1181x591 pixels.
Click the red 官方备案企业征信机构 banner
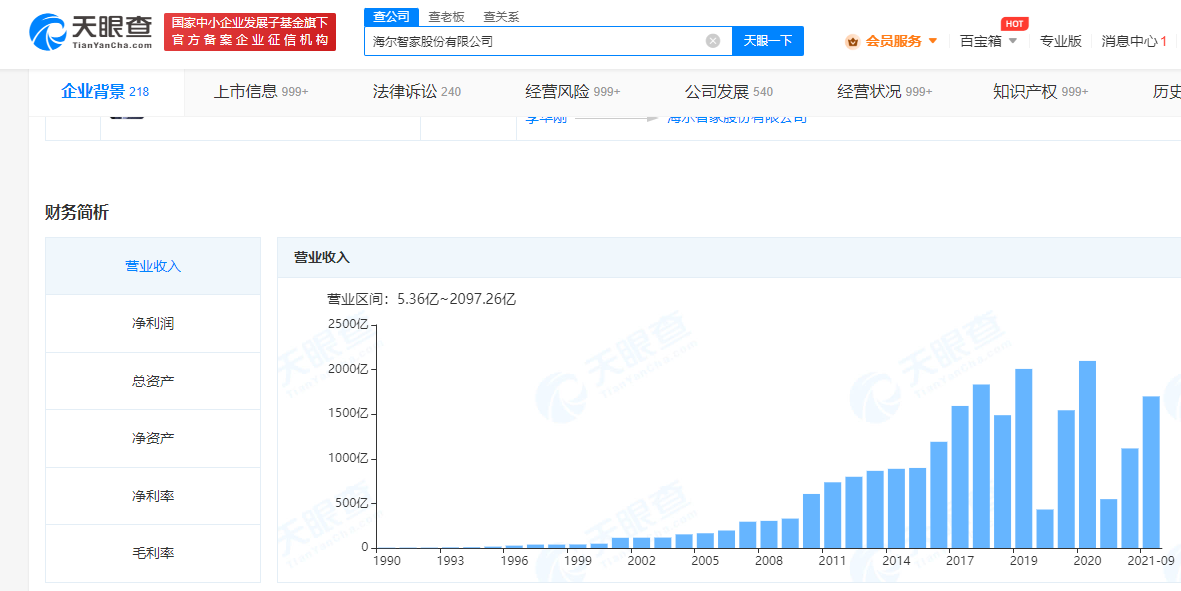(x=250, y=32)
